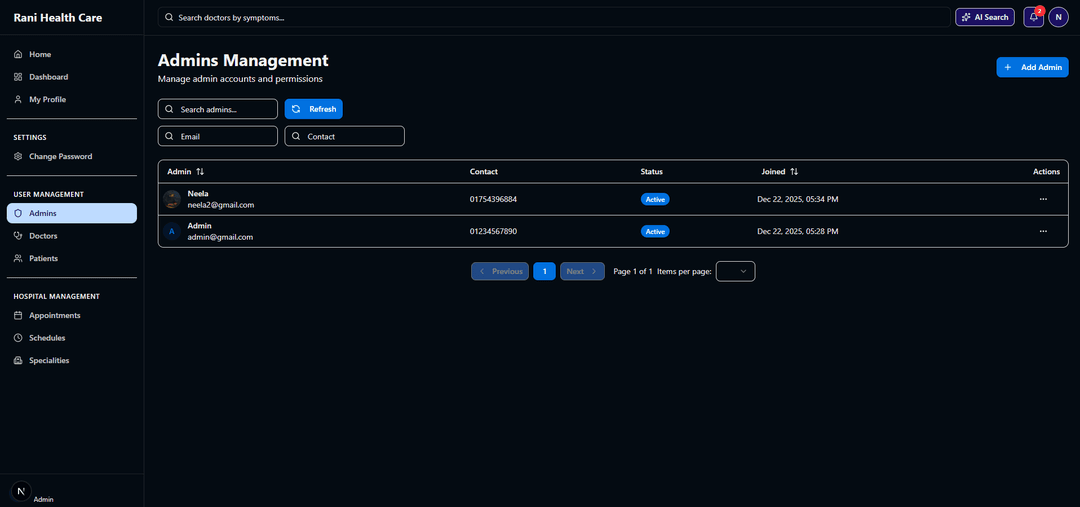Viewport: 1080px width, 507px height.
Task: Open Dashboard from the sidebar
Action: (x=48, y=77)
